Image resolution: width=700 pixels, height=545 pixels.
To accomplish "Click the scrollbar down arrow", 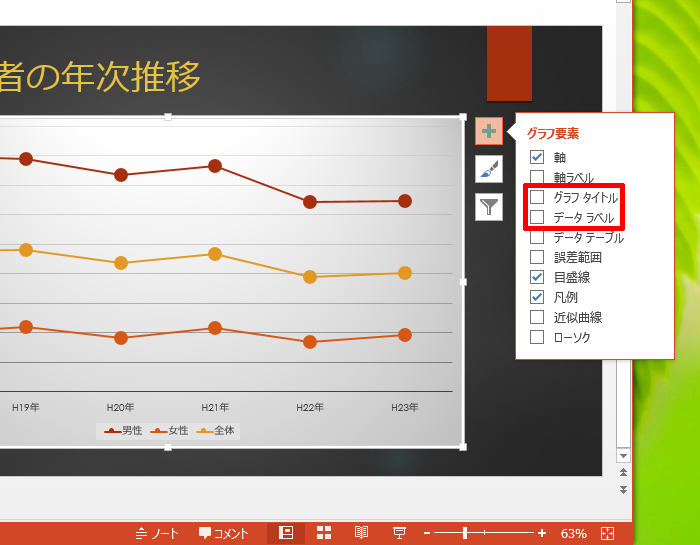I will (x=623, y=456).
